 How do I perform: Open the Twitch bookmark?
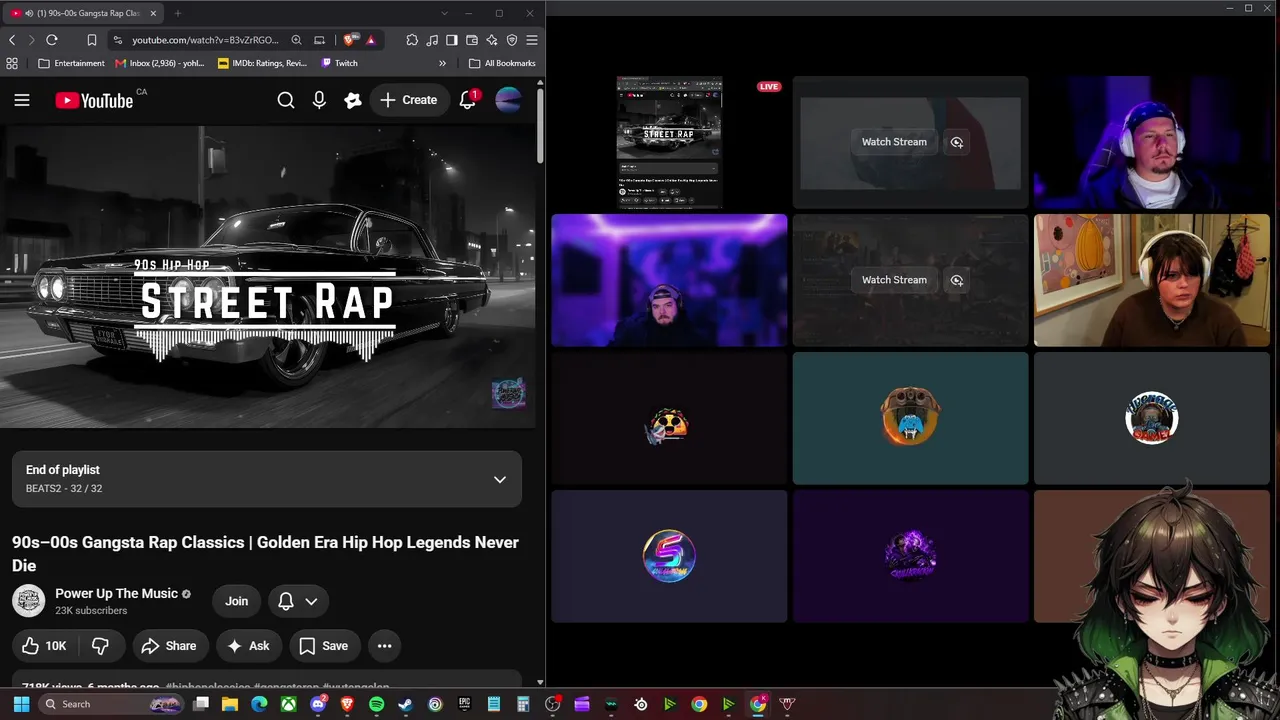tap(339, 63)
